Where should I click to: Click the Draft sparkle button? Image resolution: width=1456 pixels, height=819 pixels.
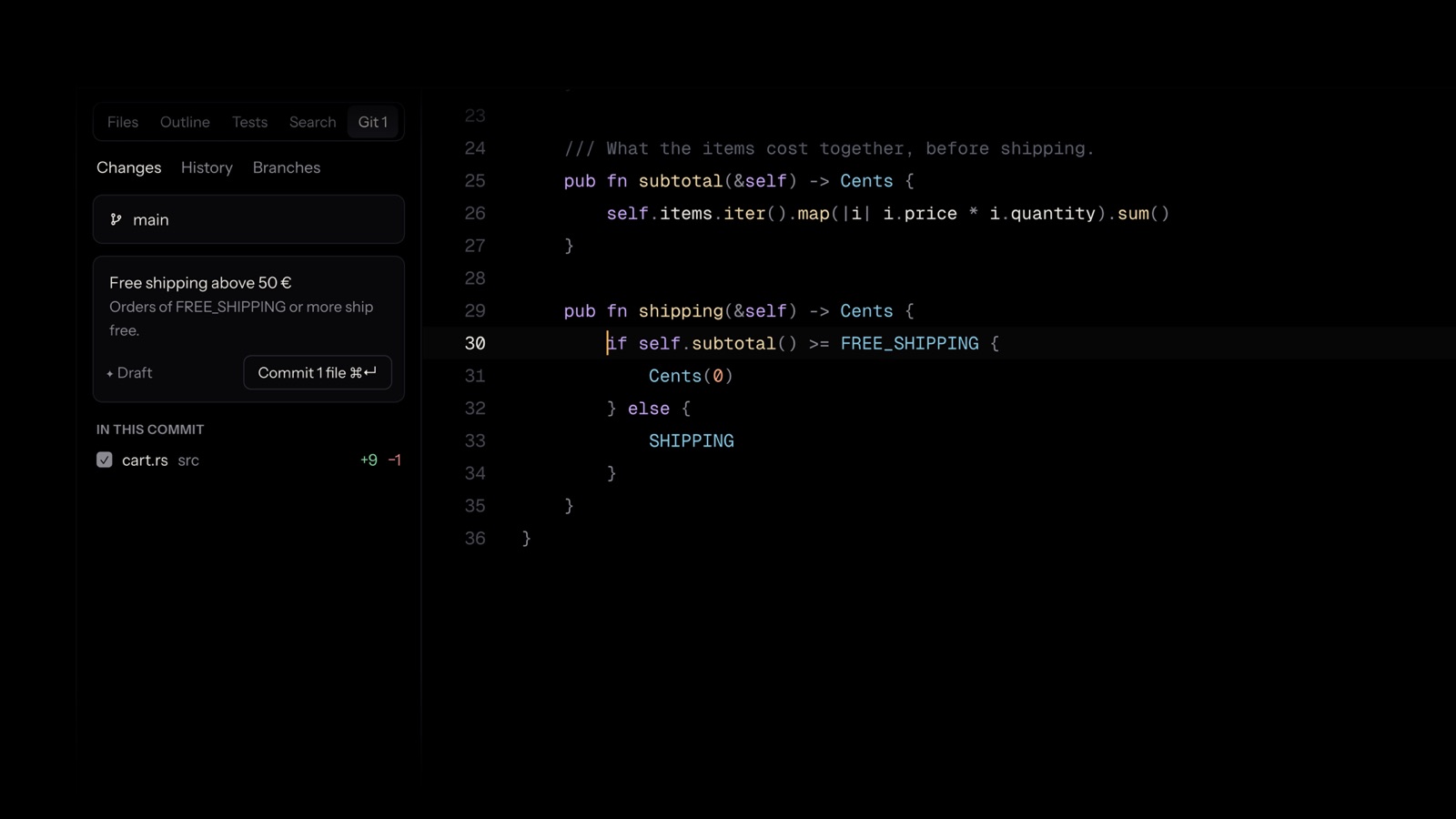click(x=129, y=373)
